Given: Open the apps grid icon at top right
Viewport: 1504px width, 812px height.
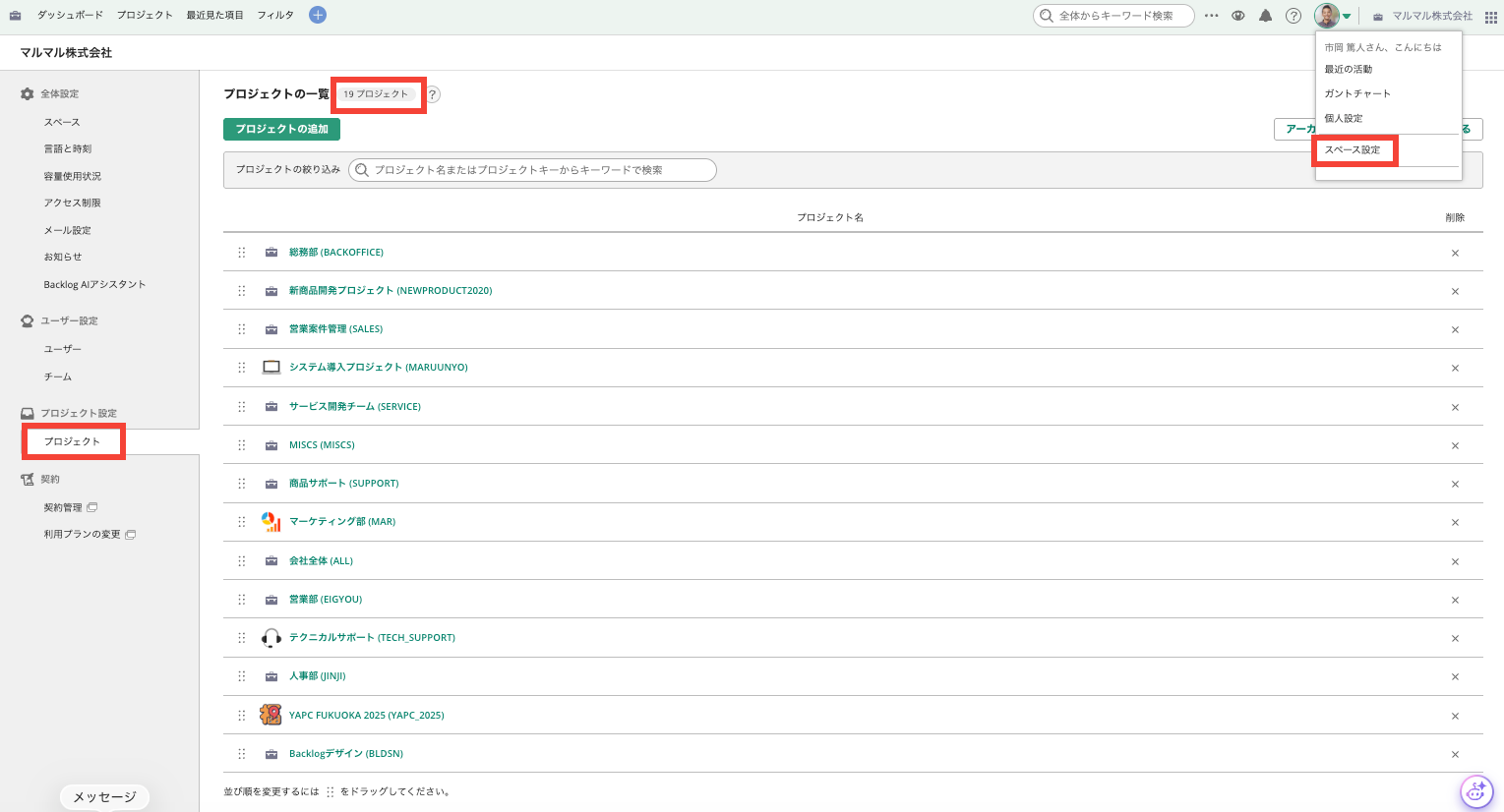Looking at the screenshot, I should point(1491,16).
